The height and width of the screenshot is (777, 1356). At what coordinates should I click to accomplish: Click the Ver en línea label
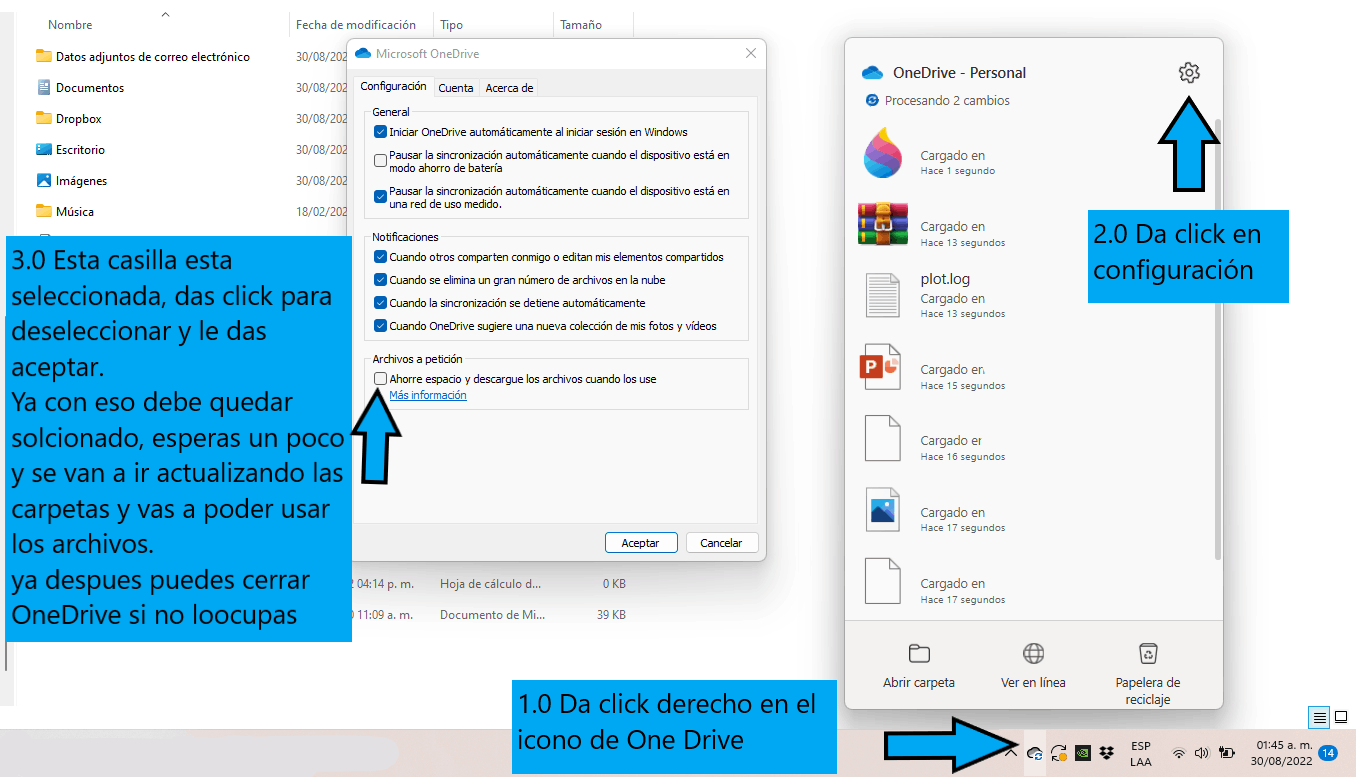click(x=1033, y=683)
